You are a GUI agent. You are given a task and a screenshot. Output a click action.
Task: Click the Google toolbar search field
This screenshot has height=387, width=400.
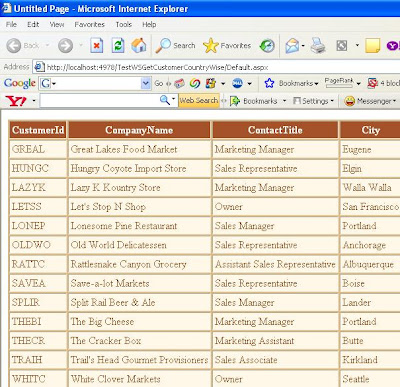coord(96,83)
